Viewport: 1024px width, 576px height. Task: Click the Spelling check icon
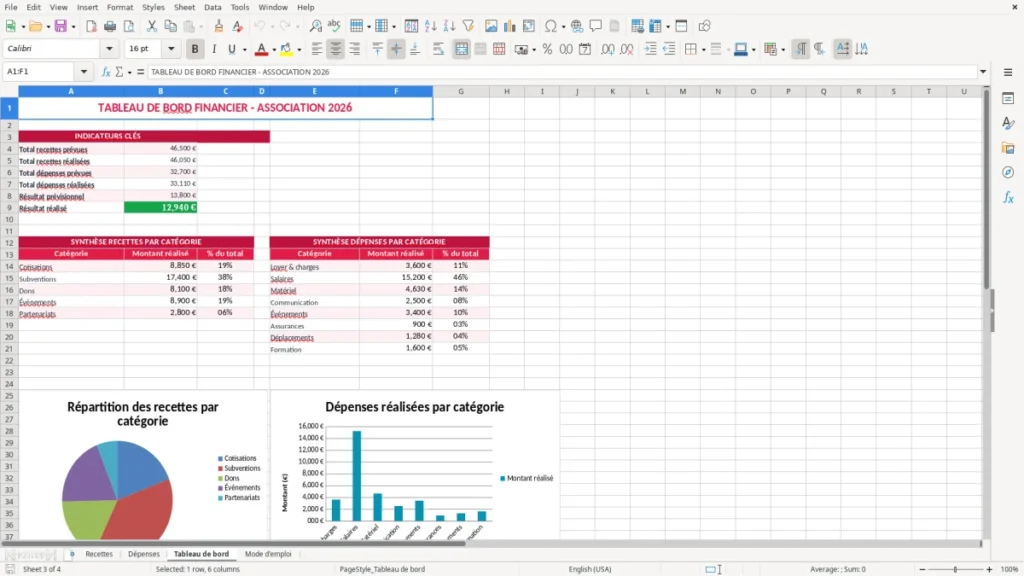tap(334, 26)
